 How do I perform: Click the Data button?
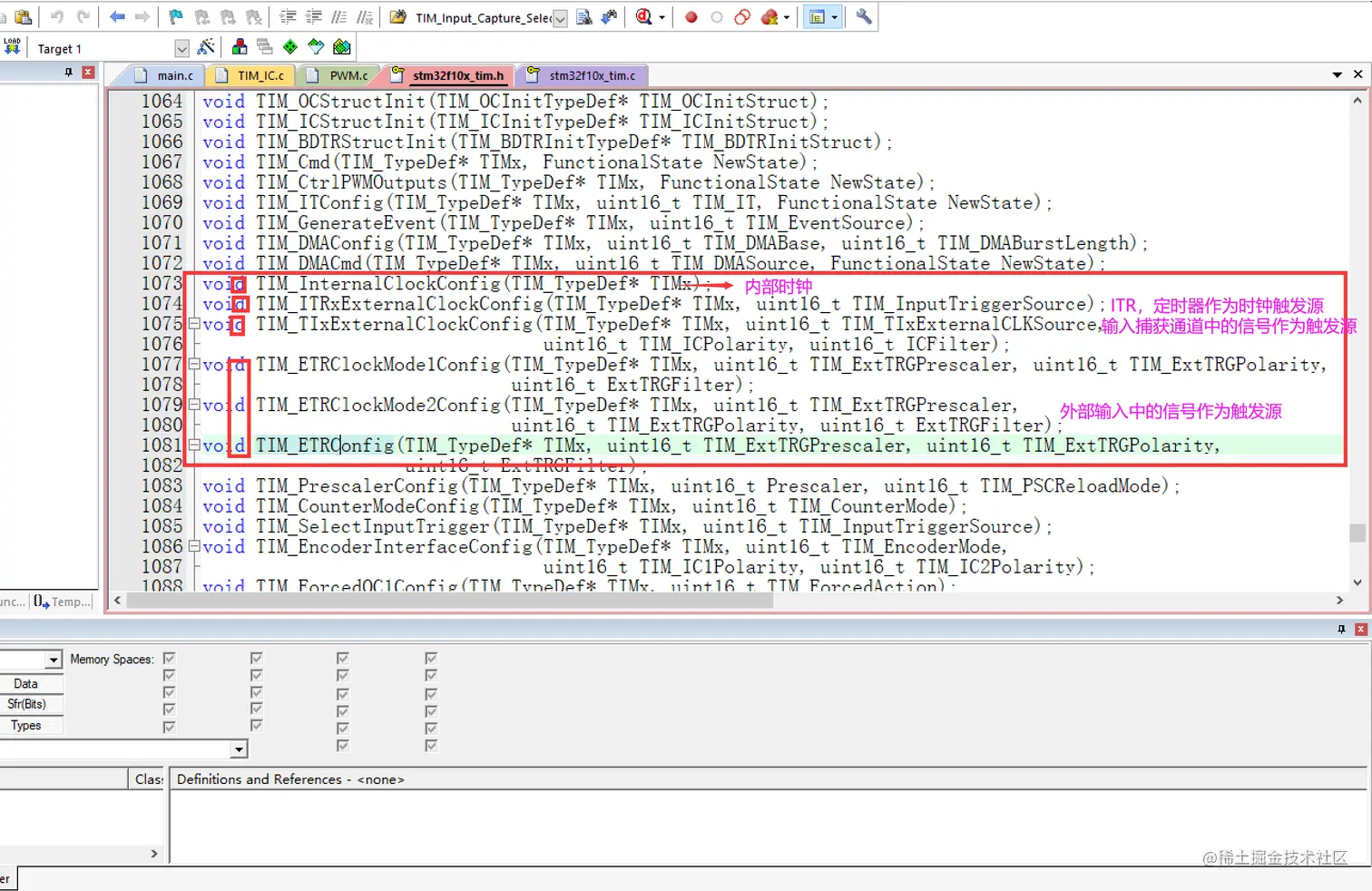click(x=32, y=683)
